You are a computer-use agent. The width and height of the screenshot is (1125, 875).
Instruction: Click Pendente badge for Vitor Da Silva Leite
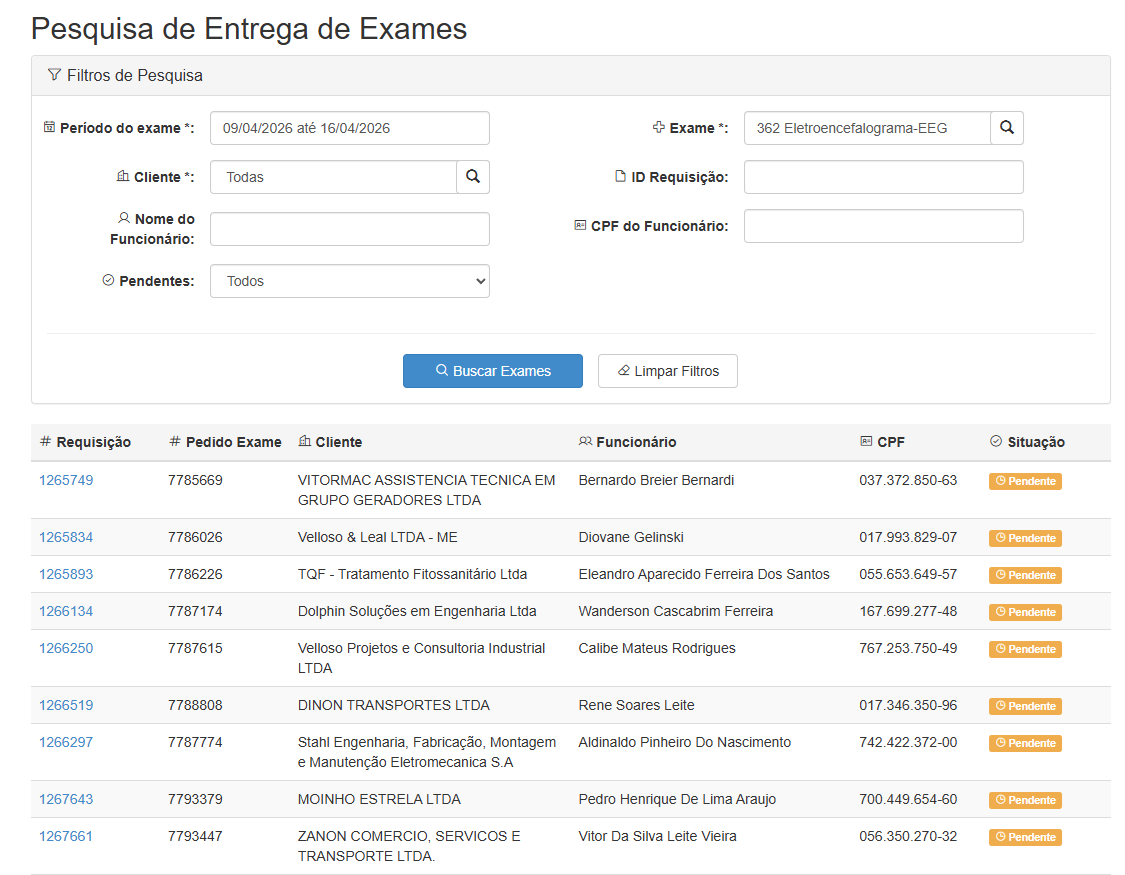[1025, 837]
